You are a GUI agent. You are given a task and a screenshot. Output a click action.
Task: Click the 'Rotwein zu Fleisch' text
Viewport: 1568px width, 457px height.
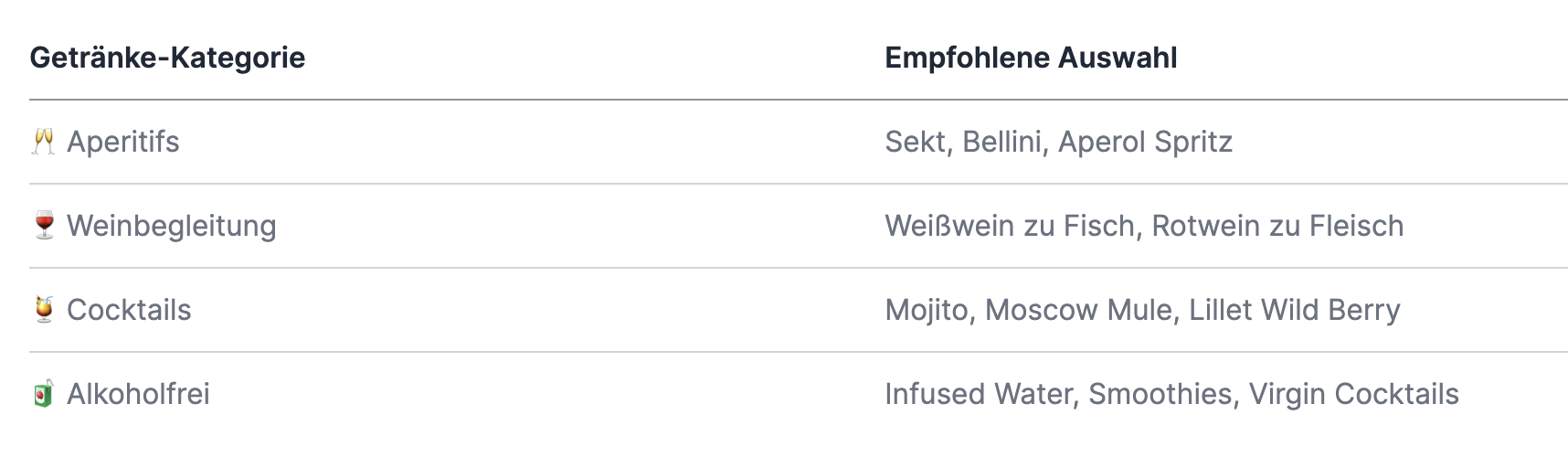(1277, 226)
